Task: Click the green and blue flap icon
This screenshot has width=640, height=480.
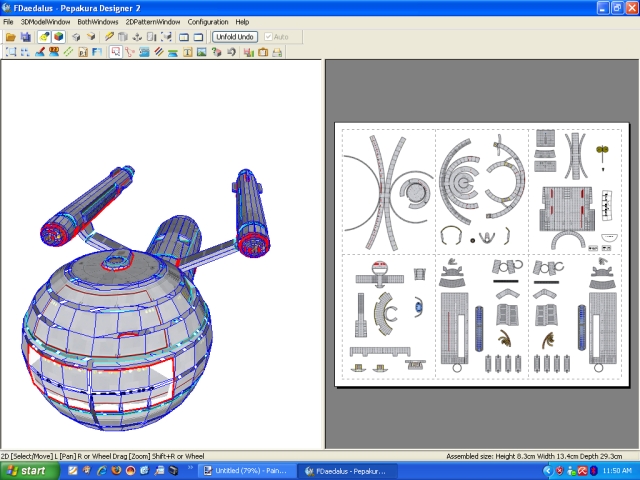Action: (x=173, y=52)
